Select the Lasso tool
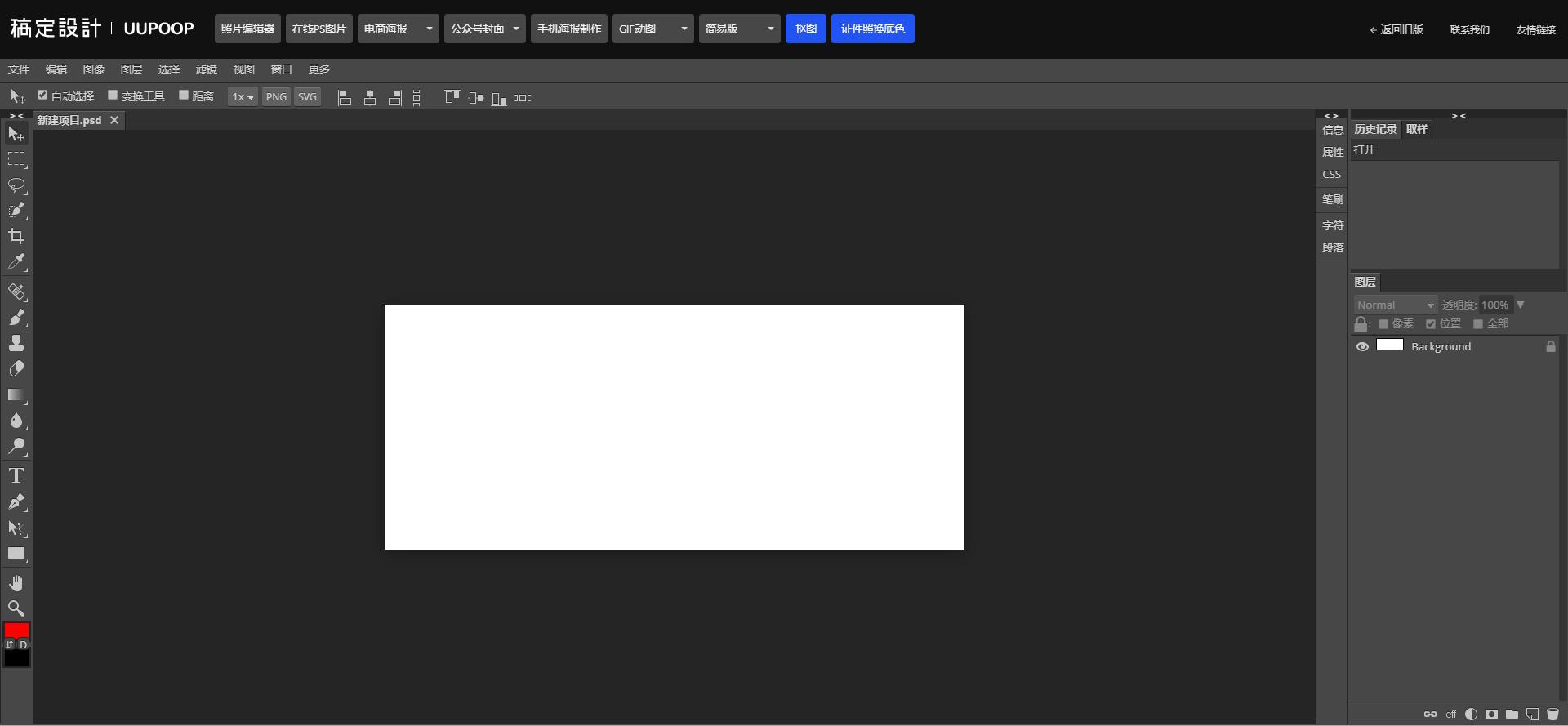1568x726 pixels. [16, 185]
